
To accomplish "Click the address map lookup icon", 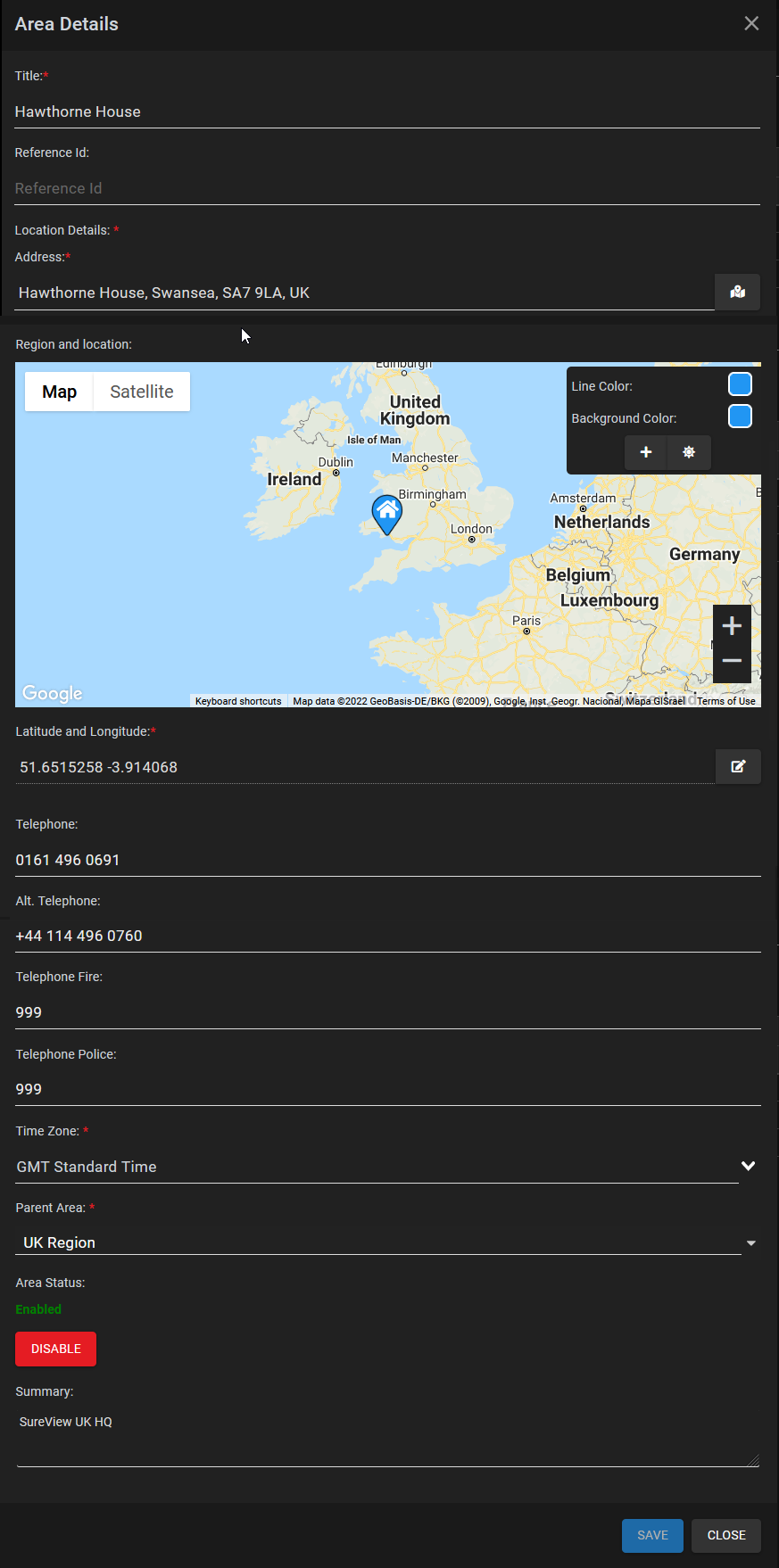I will click(x=737, y=293).
